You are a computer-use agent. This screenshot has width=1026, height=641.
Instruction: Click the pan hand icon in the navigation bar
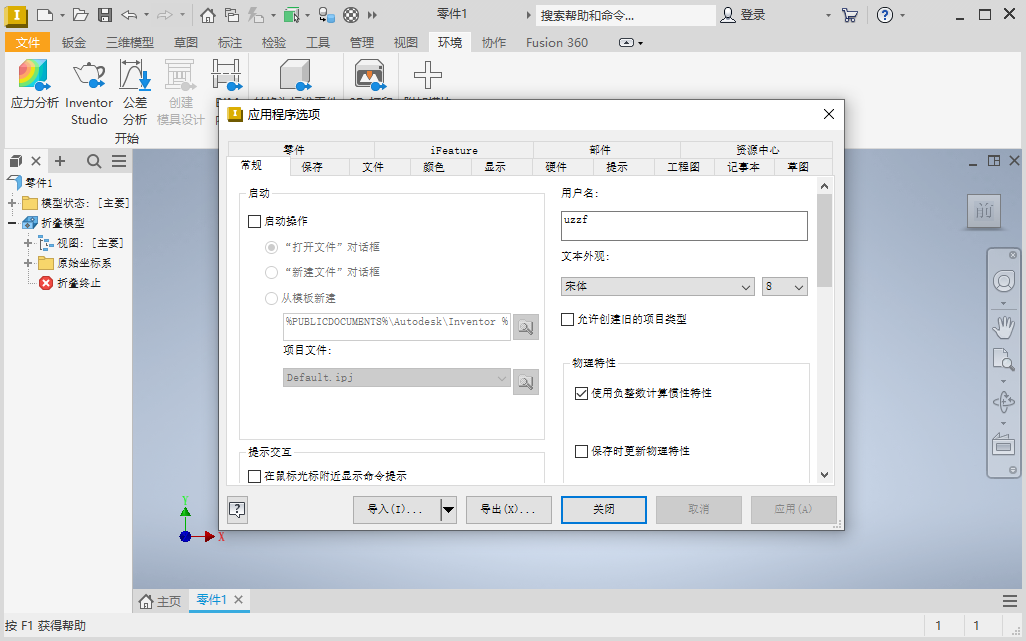tap(1003, 326)
